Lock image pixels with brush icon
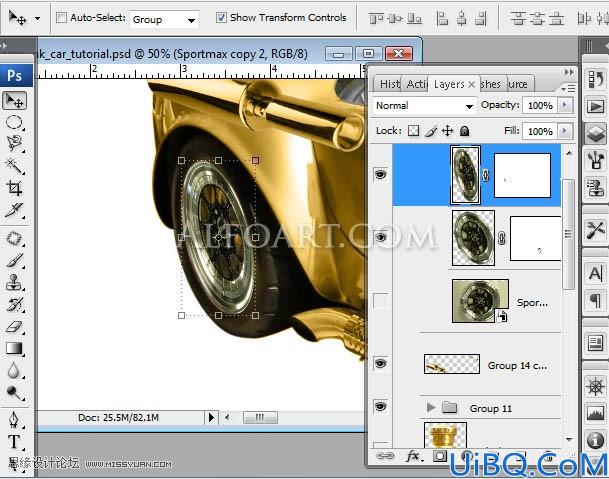 point(431,131)
